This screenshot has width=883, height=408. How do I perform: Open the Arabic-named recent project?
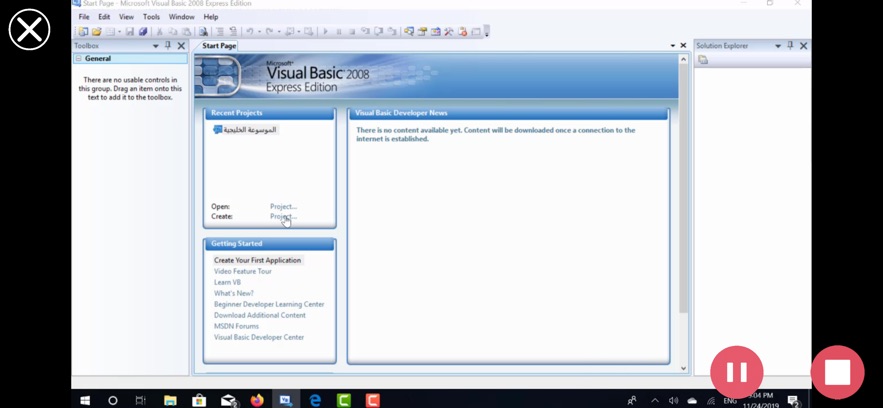(245, 129)
